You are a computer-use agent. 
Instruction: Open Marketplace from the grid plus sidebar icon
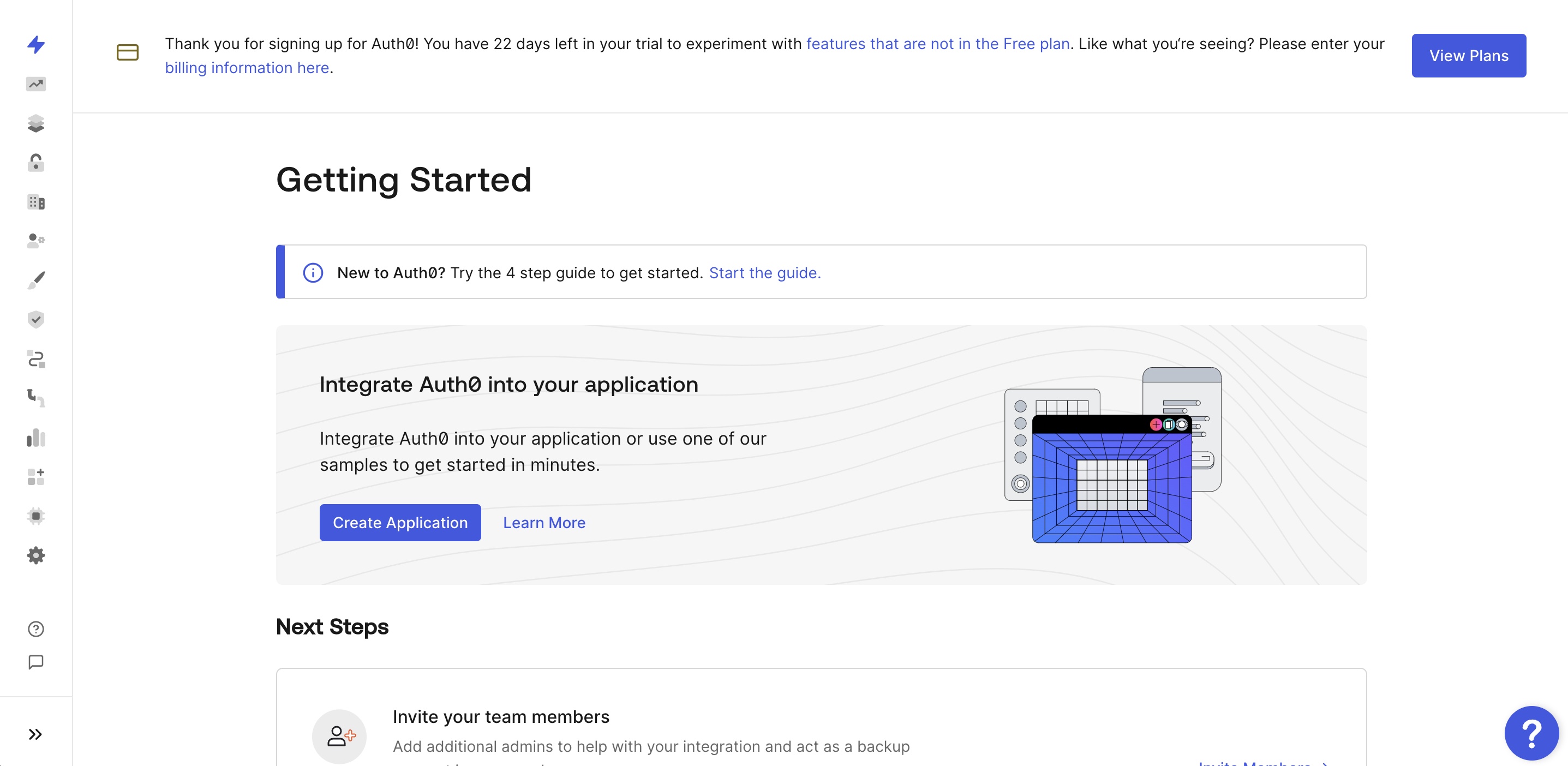36,477
